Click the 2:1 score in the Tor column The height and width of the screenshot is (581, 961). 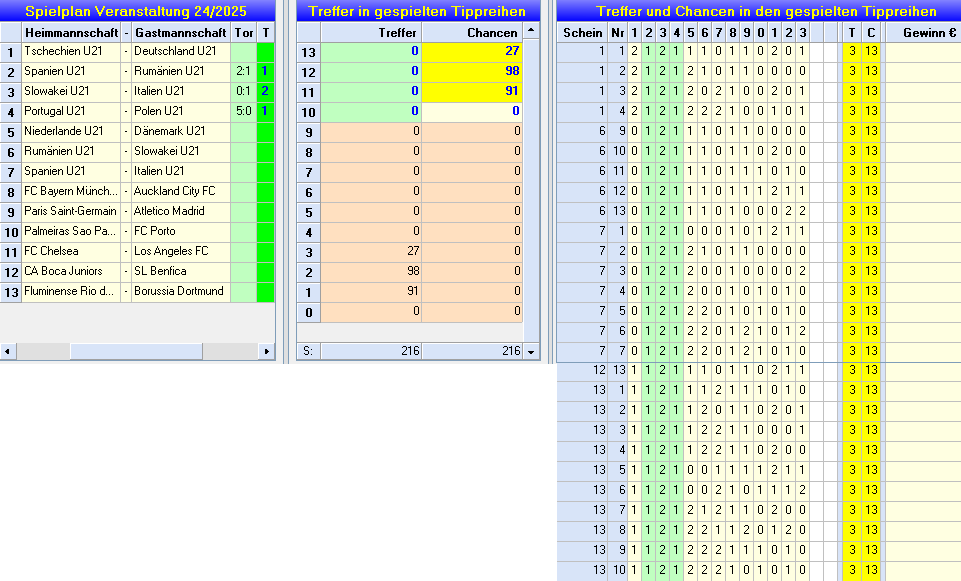point(244,72)
